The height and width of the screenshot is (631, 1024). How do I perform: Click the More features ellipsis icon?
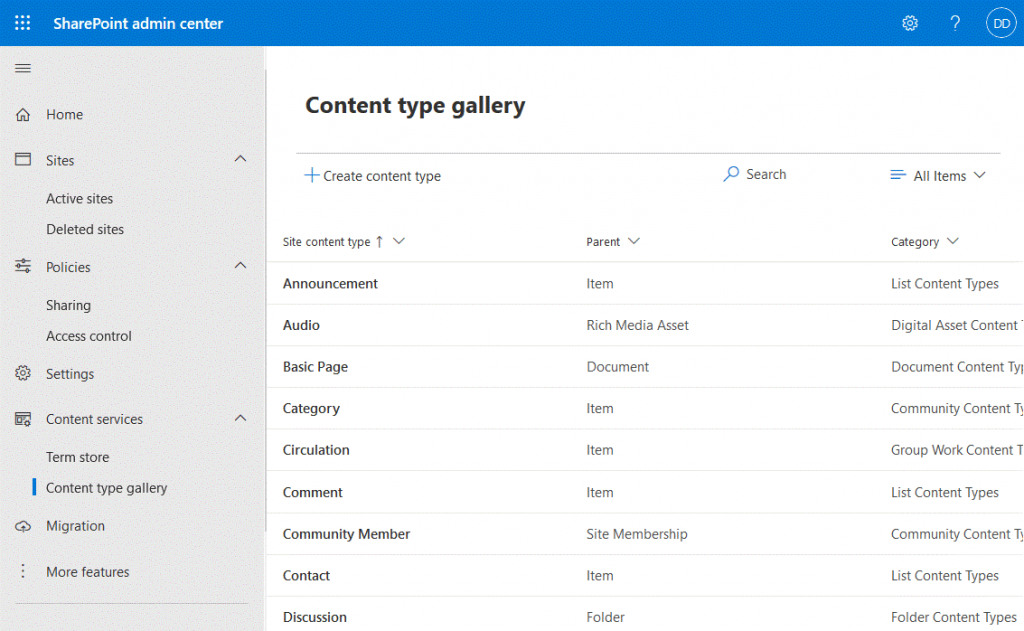(x=21, y=571)
